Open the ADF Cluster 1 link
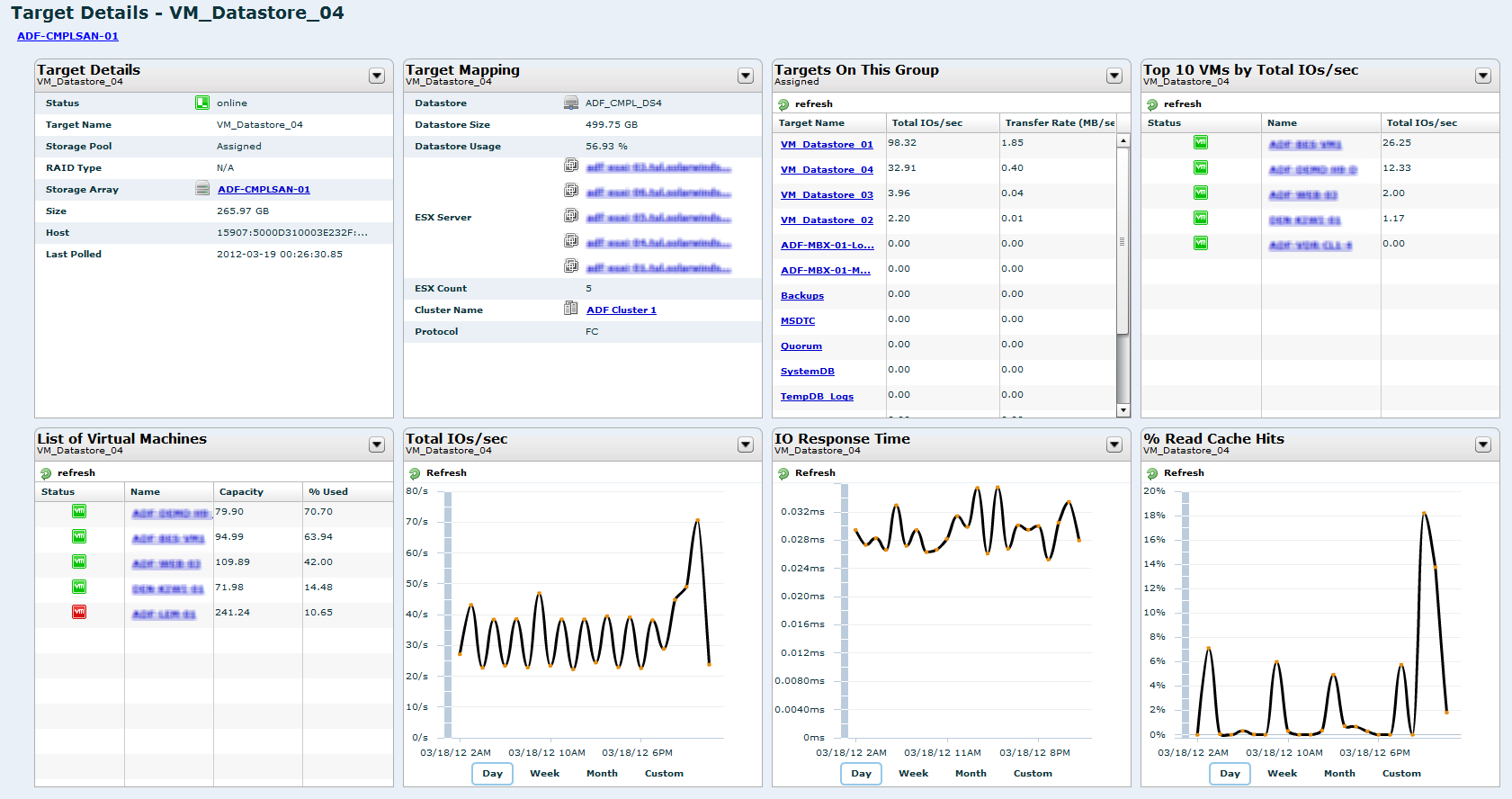This screenshot has width=1512, height=799. [622, 310]
